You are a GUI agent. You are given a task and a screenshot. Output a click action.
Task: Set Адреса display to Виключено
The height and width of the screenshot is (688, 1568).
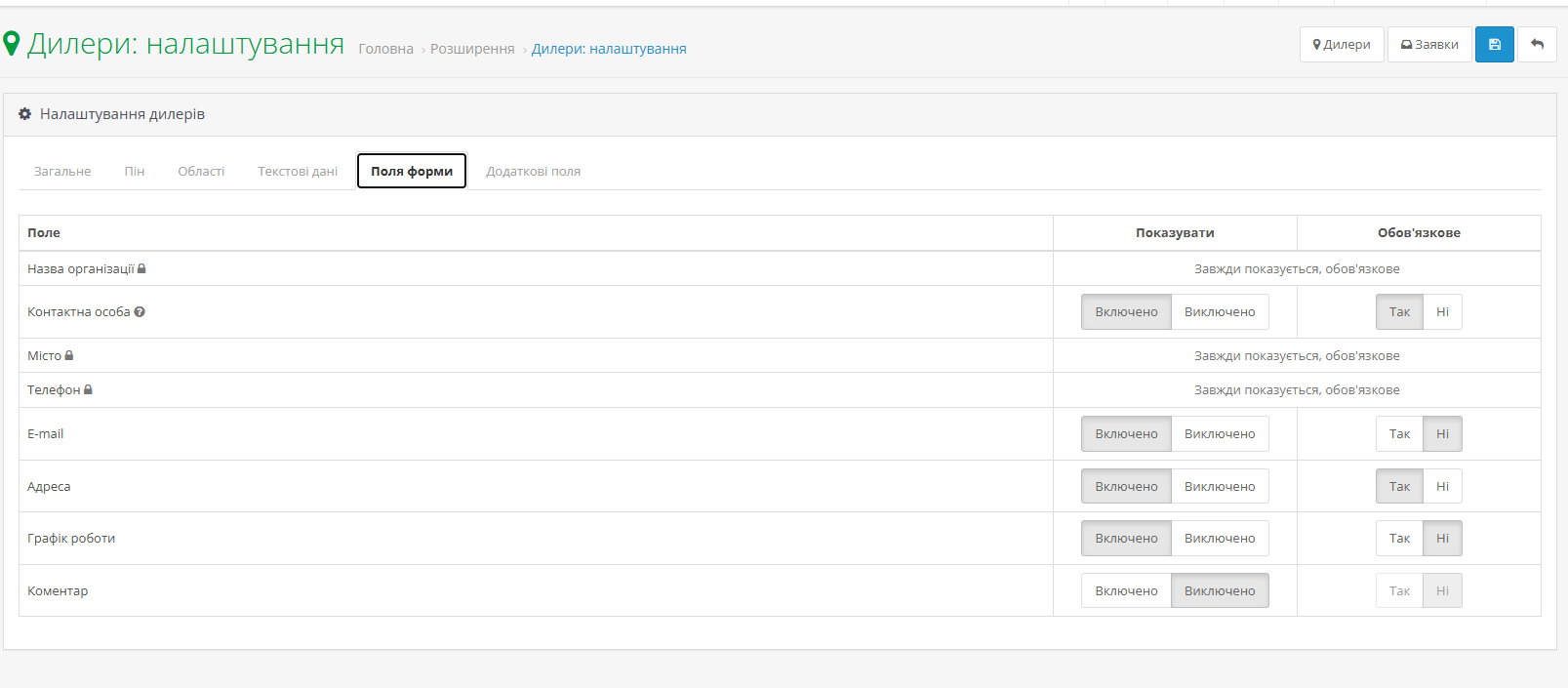pos(1220,486)
